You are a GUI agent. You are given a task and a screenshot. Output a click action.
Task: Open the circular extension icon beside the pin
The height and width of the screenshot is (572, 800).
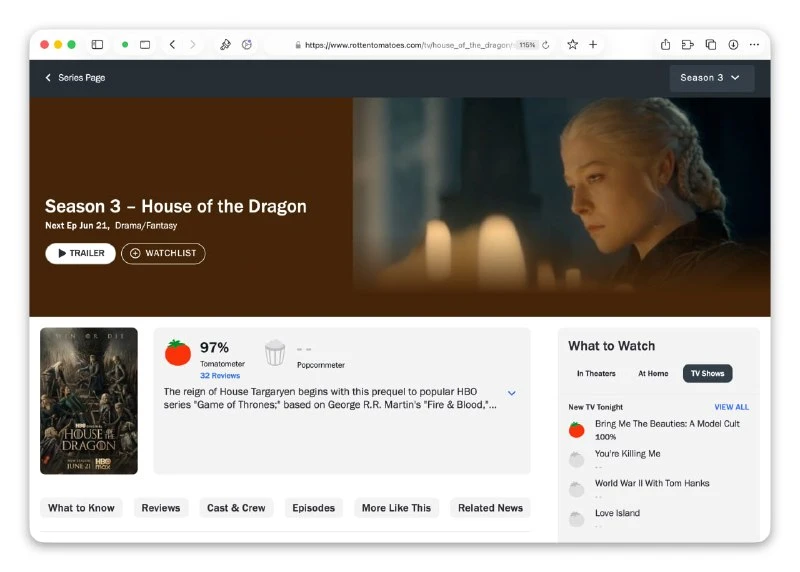pos(247,44)
